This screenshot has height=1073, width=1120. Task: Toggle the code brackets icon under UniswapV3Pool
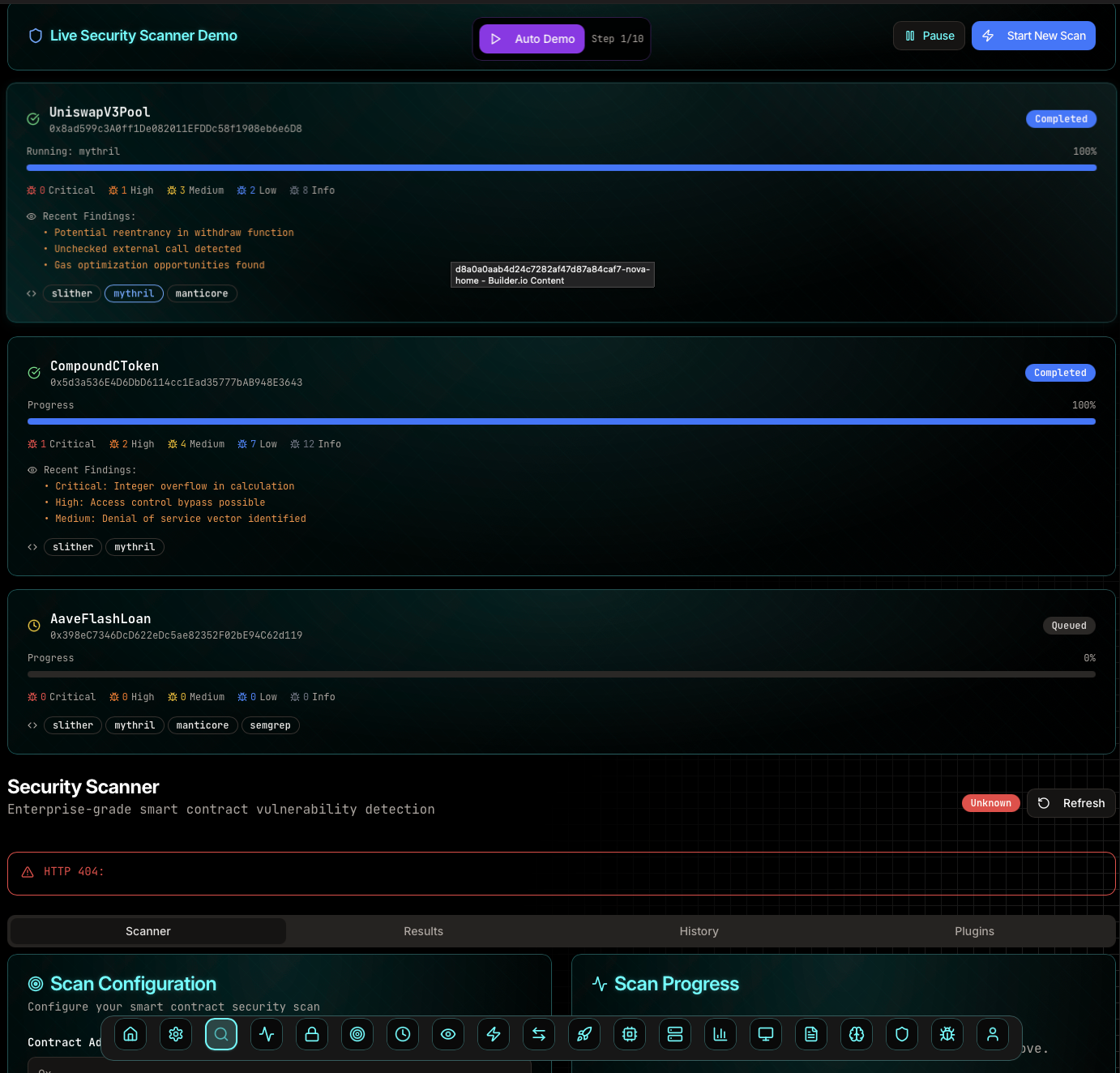click(32, 293)
